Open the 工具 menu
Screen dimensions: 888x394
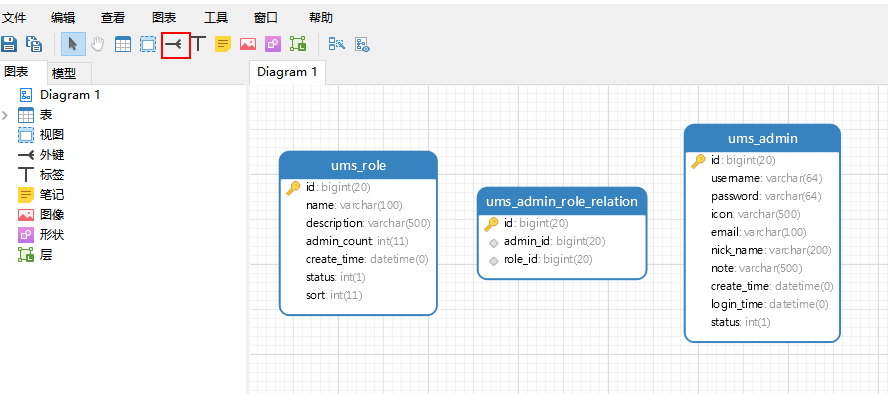click(216, 18)
